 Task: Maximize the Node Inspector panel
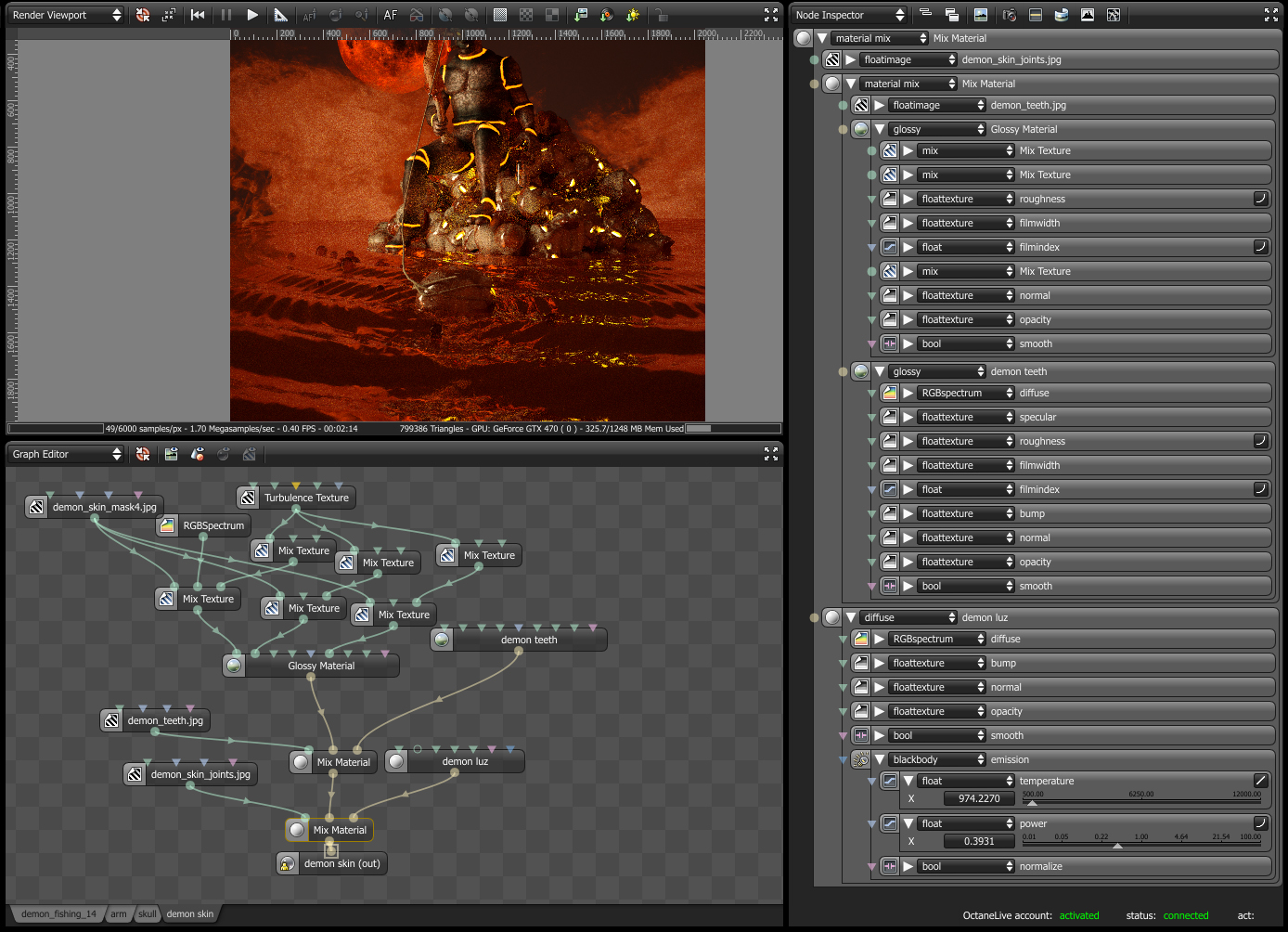tap(1271, 15)
